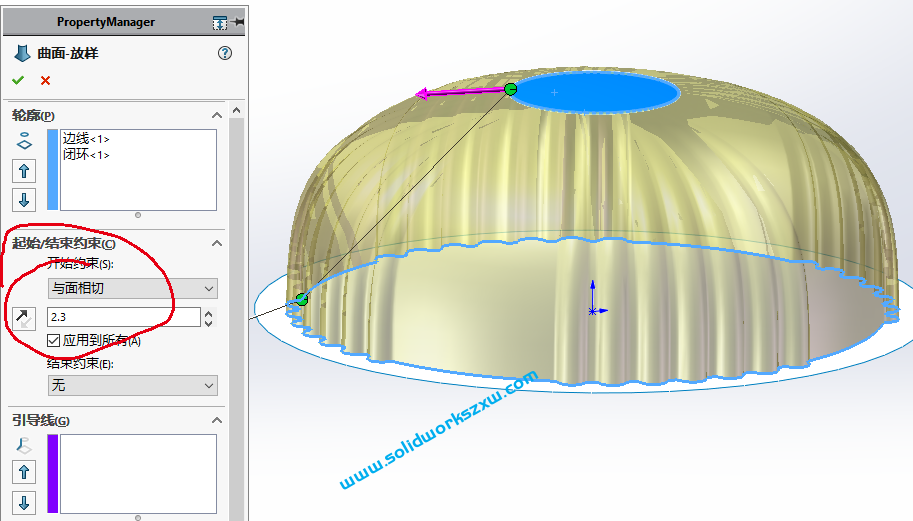This screenshot has height=521, width=913.
Task: Open help for 曲面-放样 feature
Action: pyautogui.click(x=225, y=53)
